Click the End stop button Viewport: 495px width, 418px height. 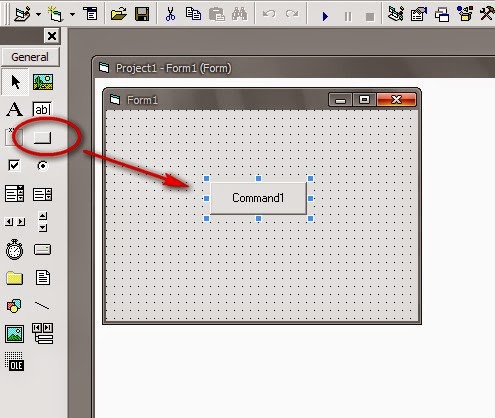point(370,16)
